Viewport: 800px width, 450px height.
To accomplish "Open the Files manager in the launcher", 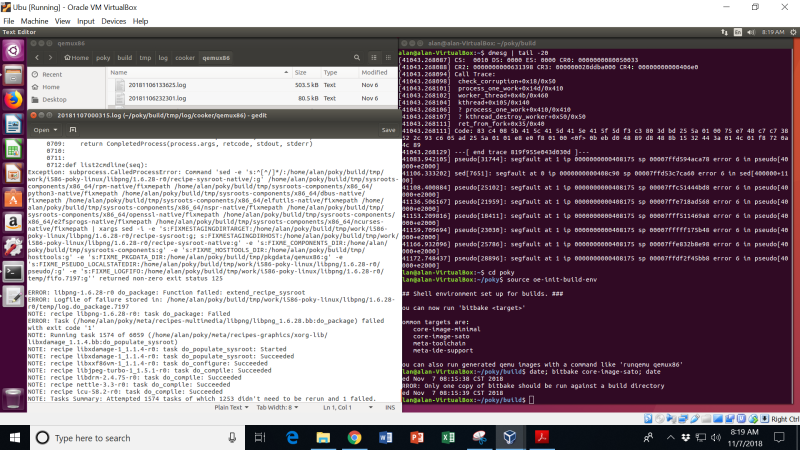I will 13,75.
